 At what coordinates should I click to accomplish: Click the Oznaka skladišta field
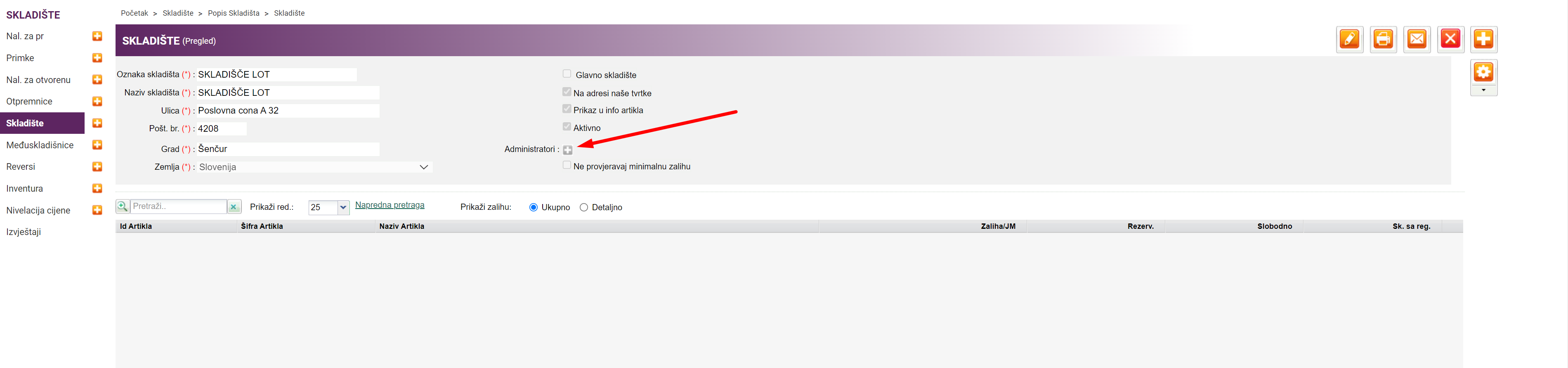(x=276, y=74)
